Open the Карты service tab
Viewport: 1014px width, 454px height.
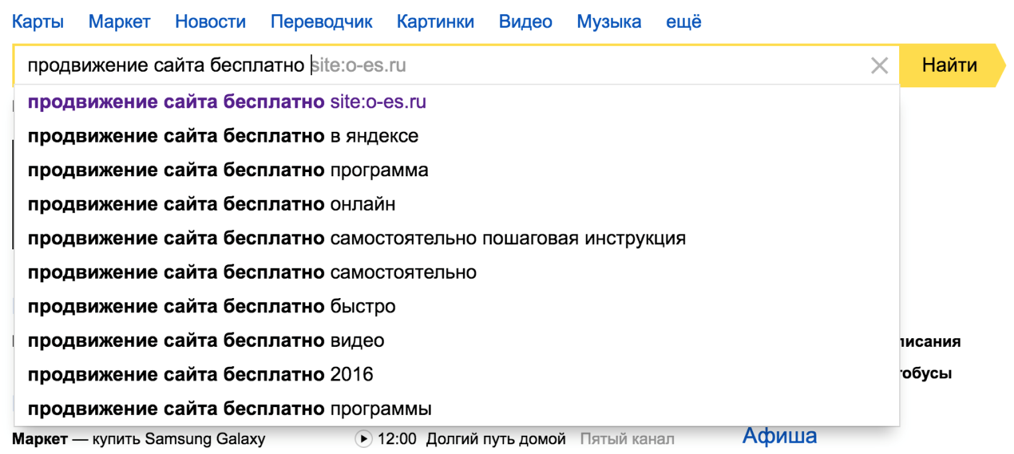pos(38,22)
